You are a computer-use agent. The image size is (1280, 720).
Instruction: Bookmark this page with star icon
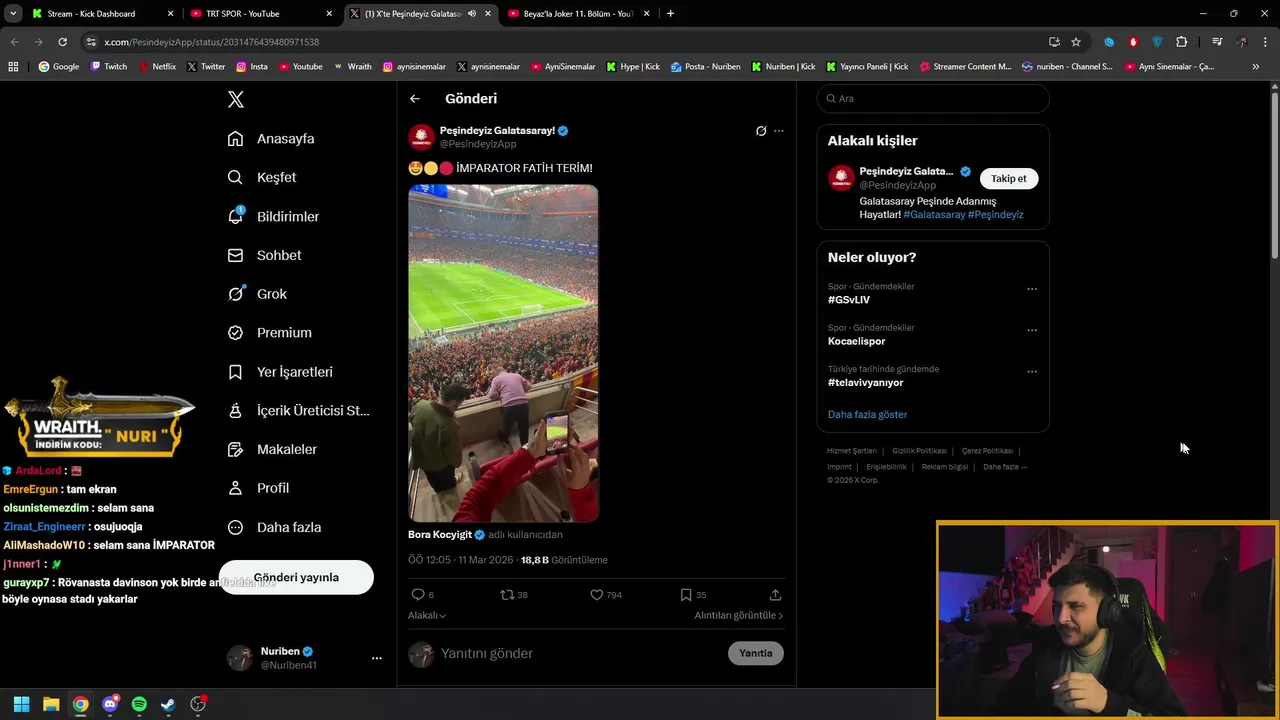click(x=1076, y=42)
